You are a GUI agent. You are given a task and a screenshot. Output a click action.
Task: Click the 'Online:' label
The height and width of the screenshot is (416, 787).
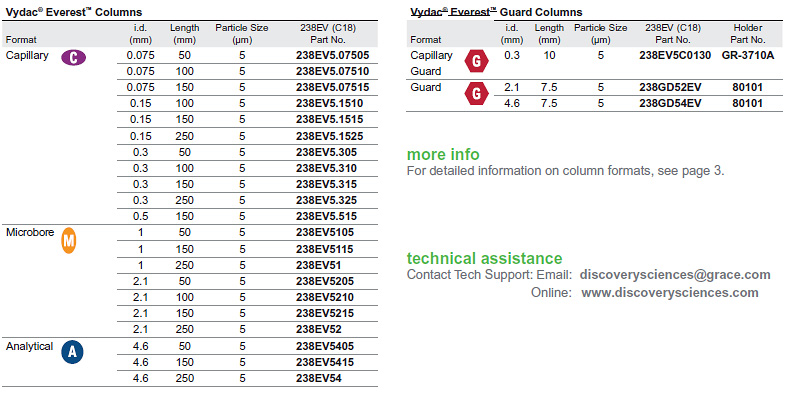pyautogui.click(x=551, y=293)
